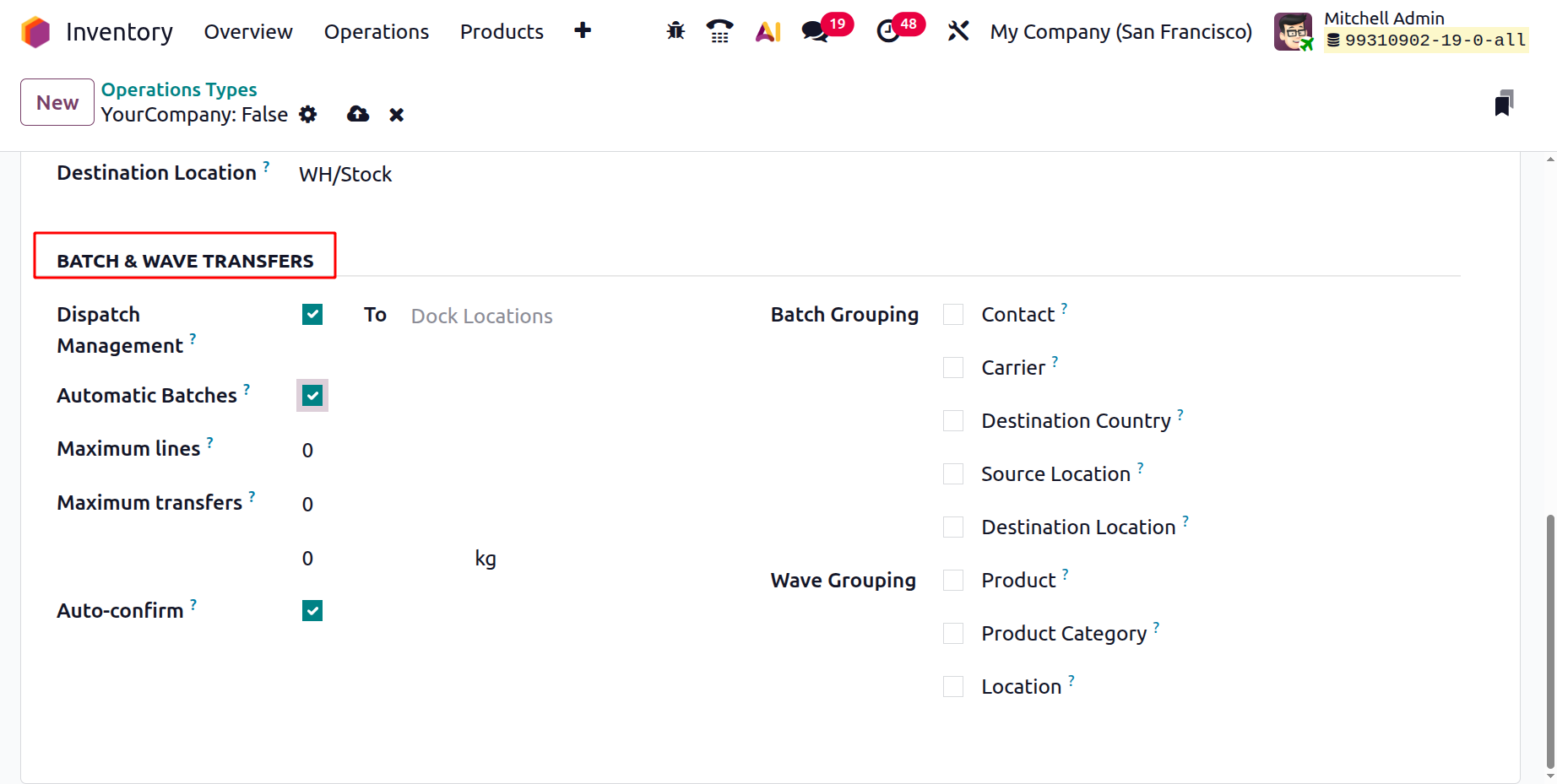The image size is (1557, 784).
Task: Click the wrench and screwdriver tools icon
Action: pos(958,31)
